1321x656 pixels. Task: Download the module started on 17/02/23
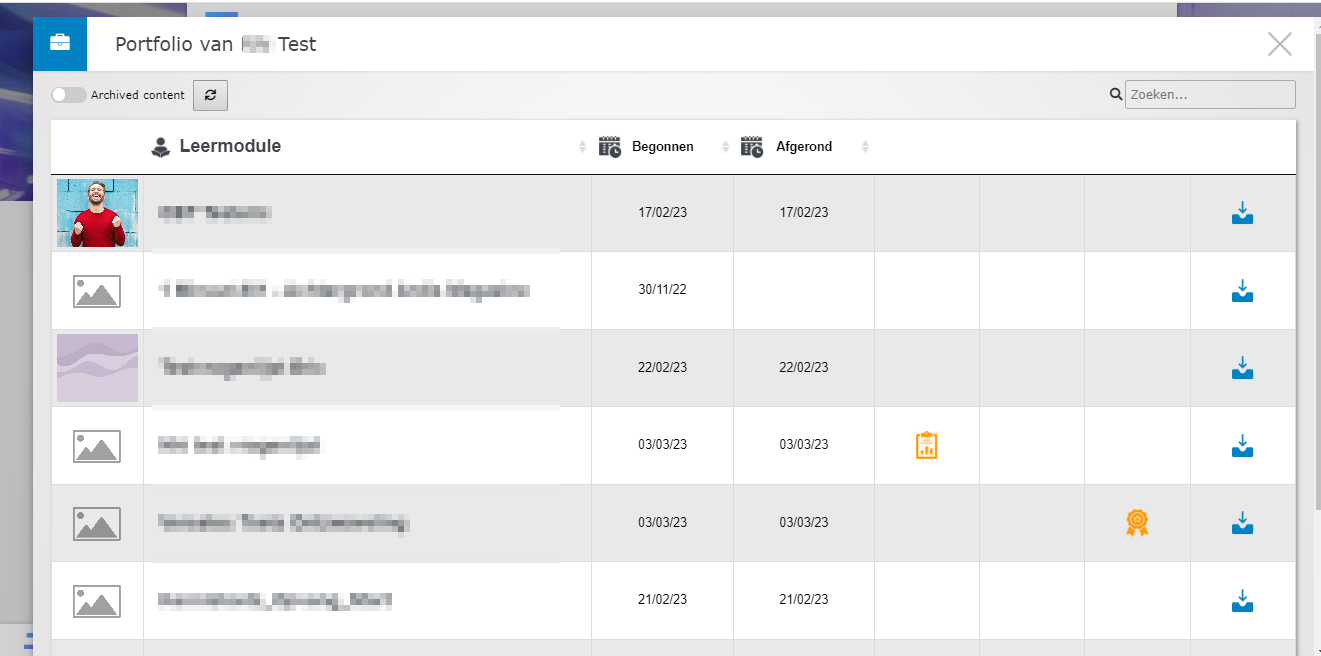pyautogui.click(x=1242, y=213)
